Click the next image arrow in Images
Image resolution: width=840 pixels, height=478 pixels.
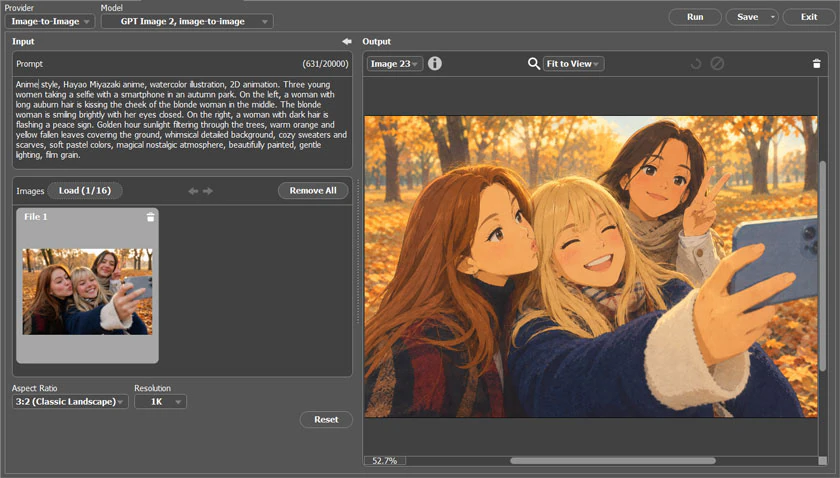click(208, 191)
